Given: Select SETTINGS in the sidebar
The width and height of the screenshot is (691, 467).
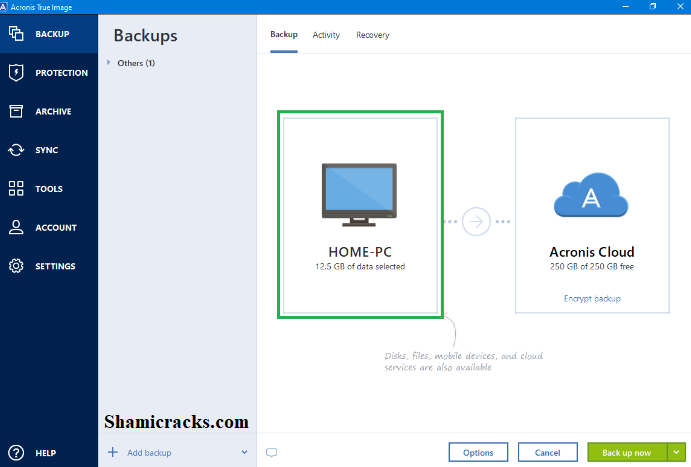Looking at the screenshot, I should pyautogui.click(x=55, y=266).
